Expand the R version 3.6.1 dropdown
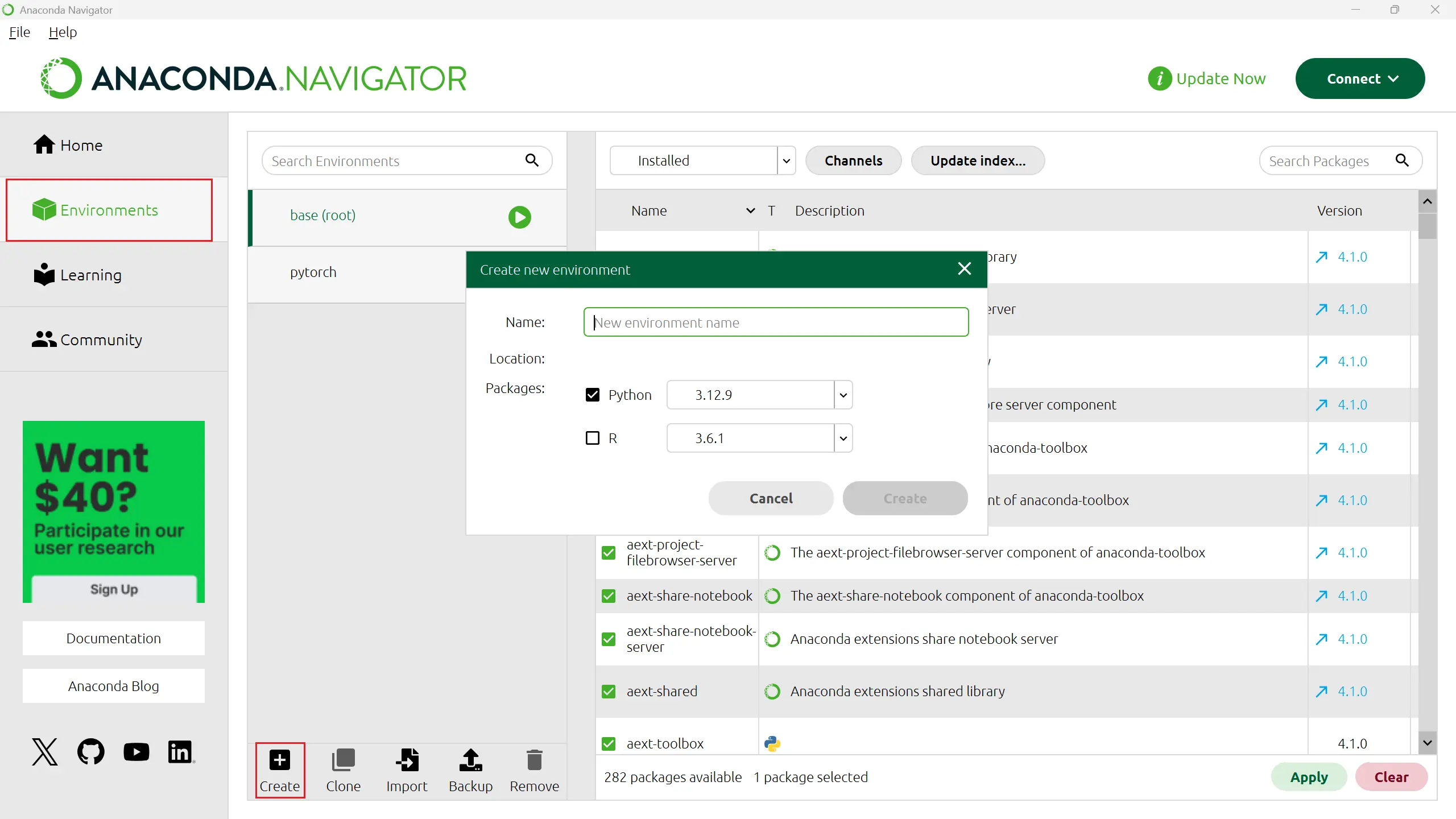Viewport: 1456px width, 819px height. (x=843, y=438)
